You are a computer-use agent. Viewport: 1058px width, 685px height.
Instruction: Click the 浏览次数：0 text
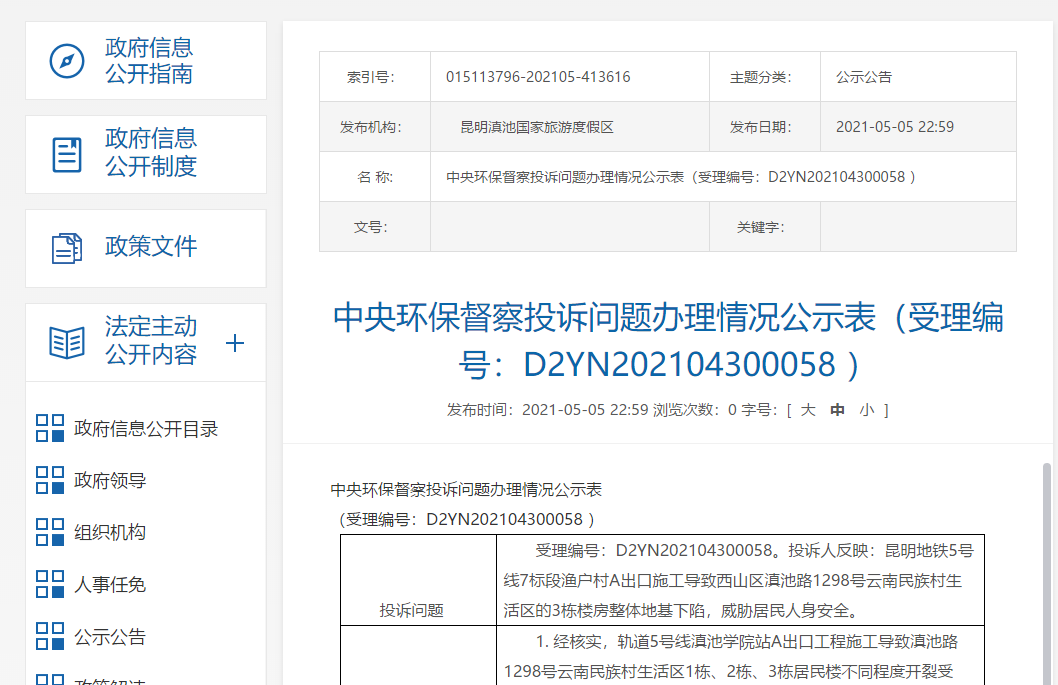[694, 410]
